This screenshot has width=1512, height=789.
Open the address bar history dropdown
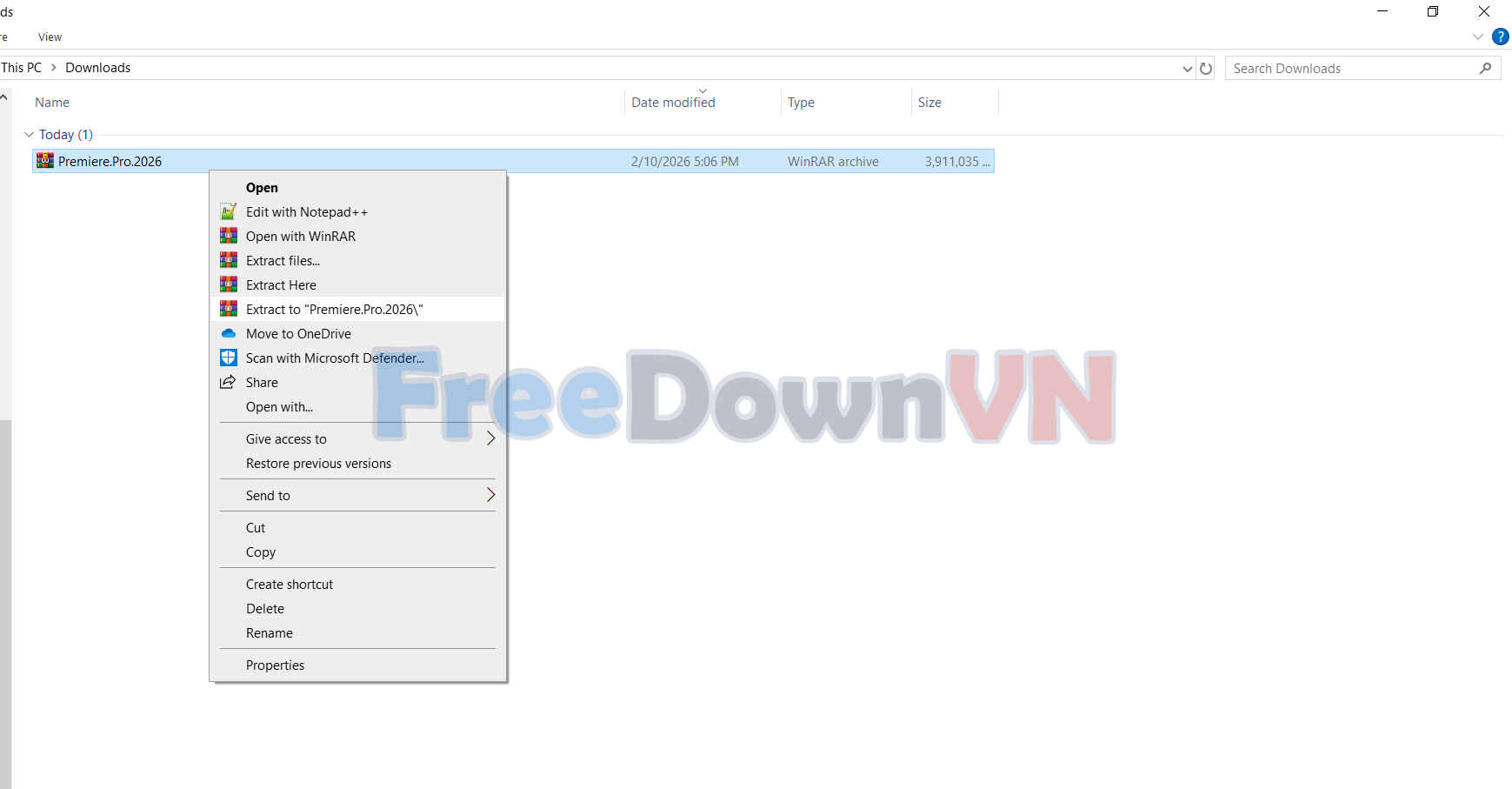click(1187, 69)
